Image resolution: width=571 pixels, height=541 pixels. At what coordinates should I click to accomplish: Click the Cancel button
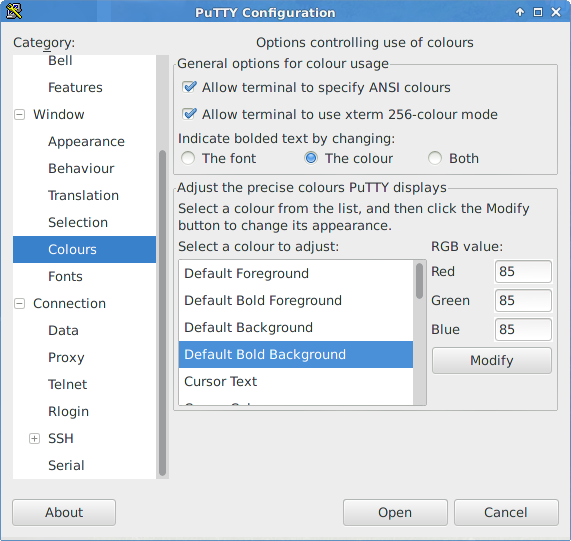506,512
